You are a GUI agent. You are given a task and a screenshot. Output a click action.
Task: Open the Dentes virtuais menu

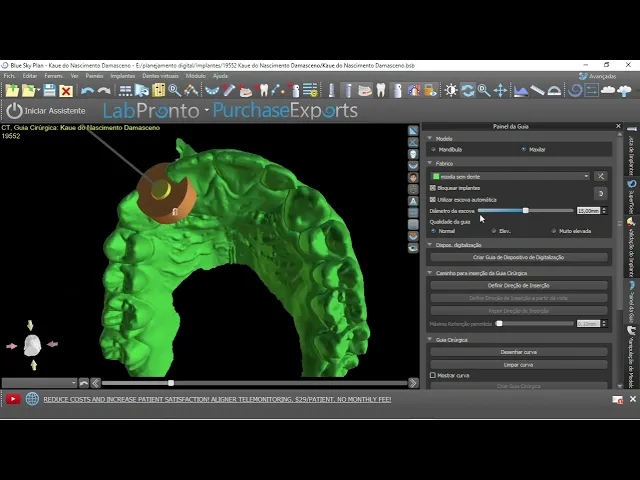160,76
